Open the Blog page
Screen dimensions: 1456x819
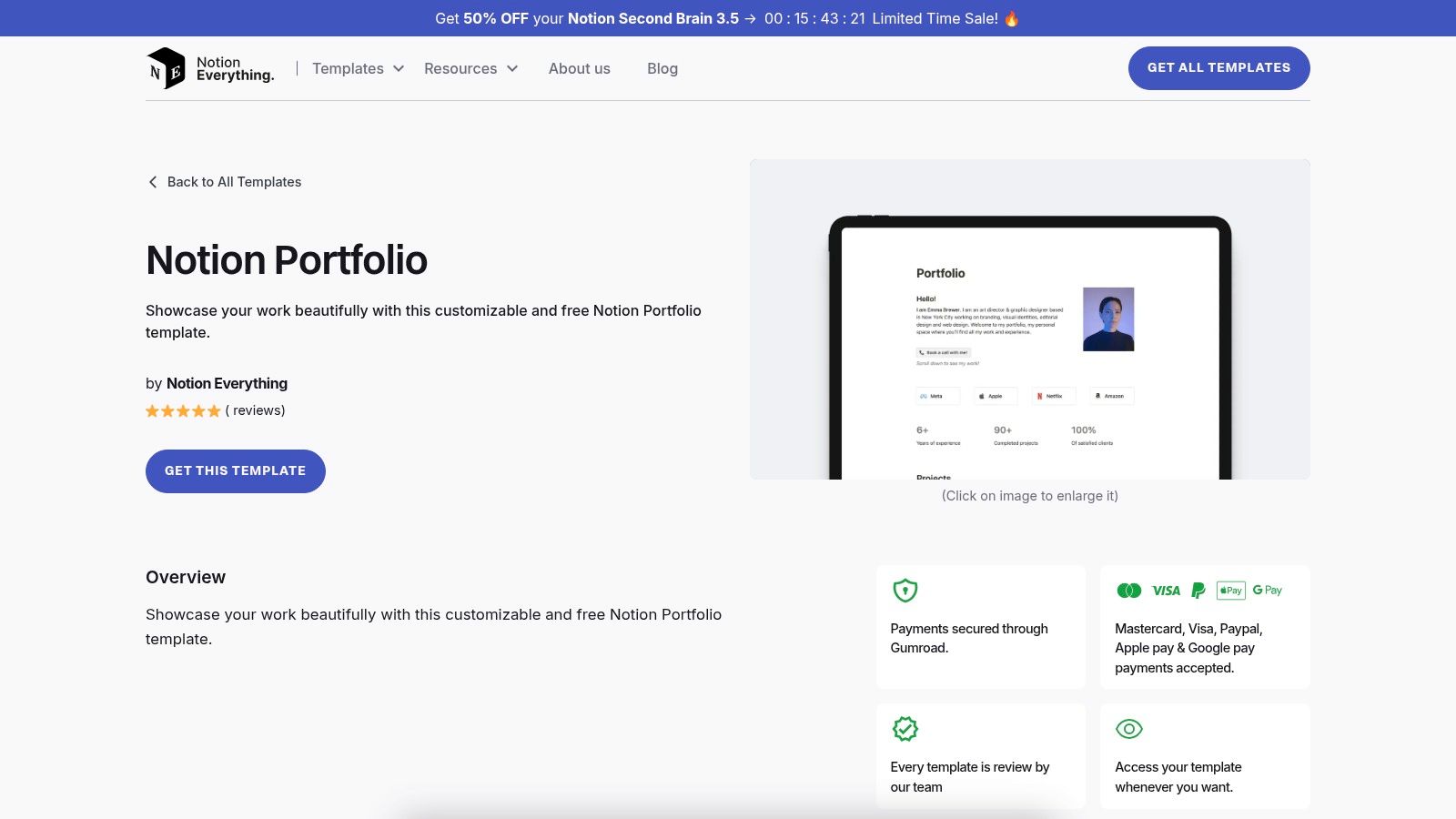(662, 68)
